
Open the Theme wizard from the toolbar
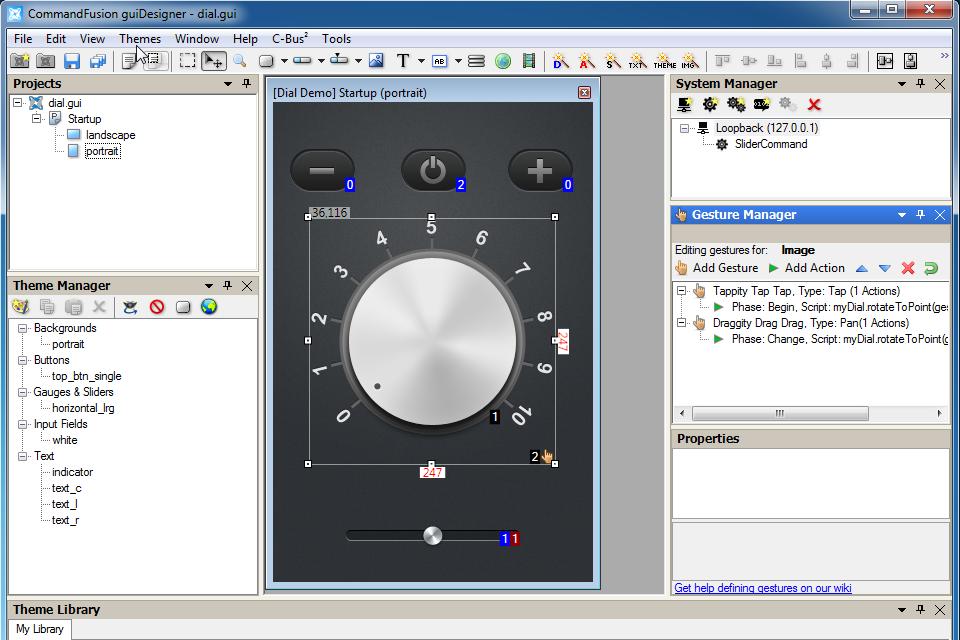click(664, 61)
